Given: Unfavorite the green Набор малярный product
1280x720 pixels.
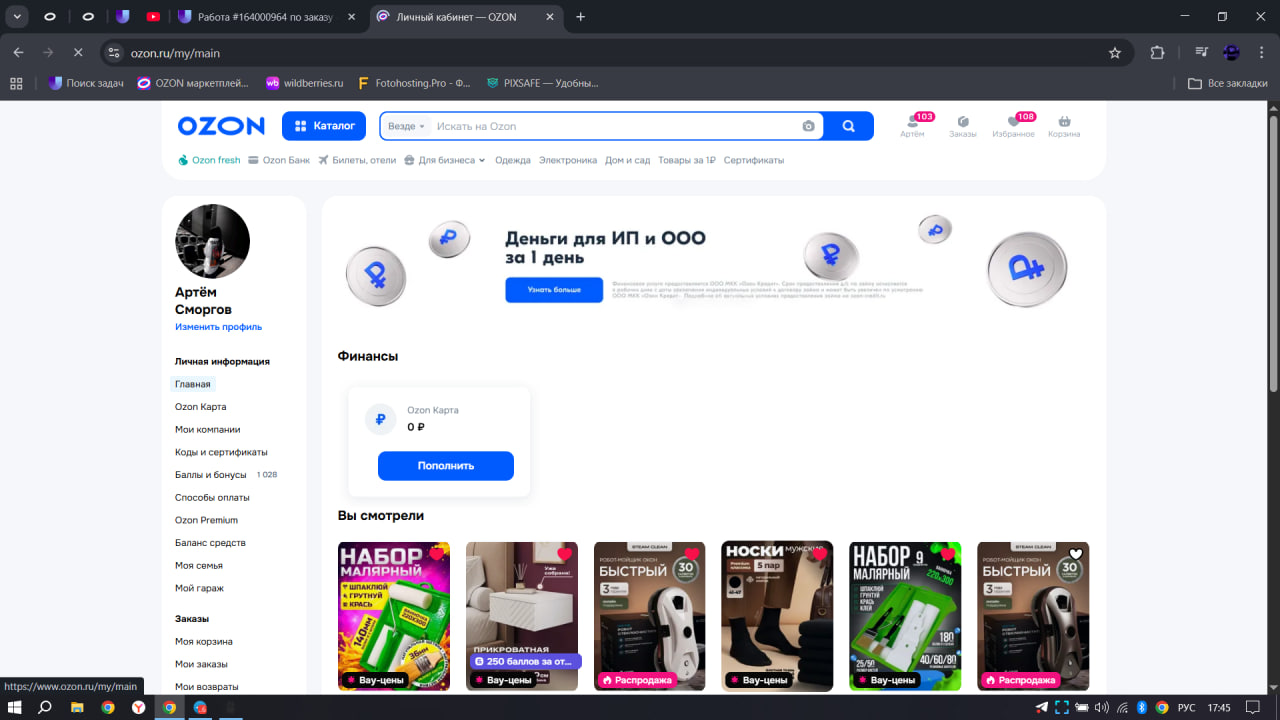Looking at the screenshot, I should coord(948,554).
